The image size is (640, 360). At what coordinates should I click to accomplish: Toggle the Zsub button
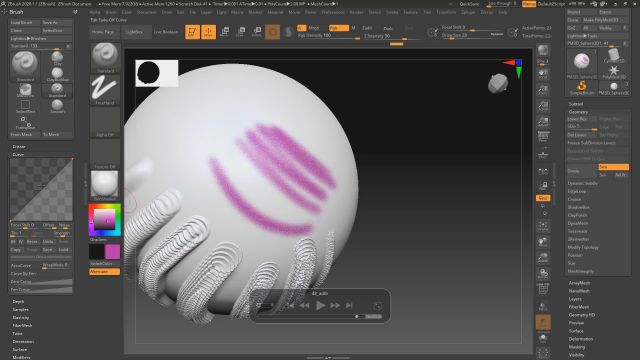(388, 28)
